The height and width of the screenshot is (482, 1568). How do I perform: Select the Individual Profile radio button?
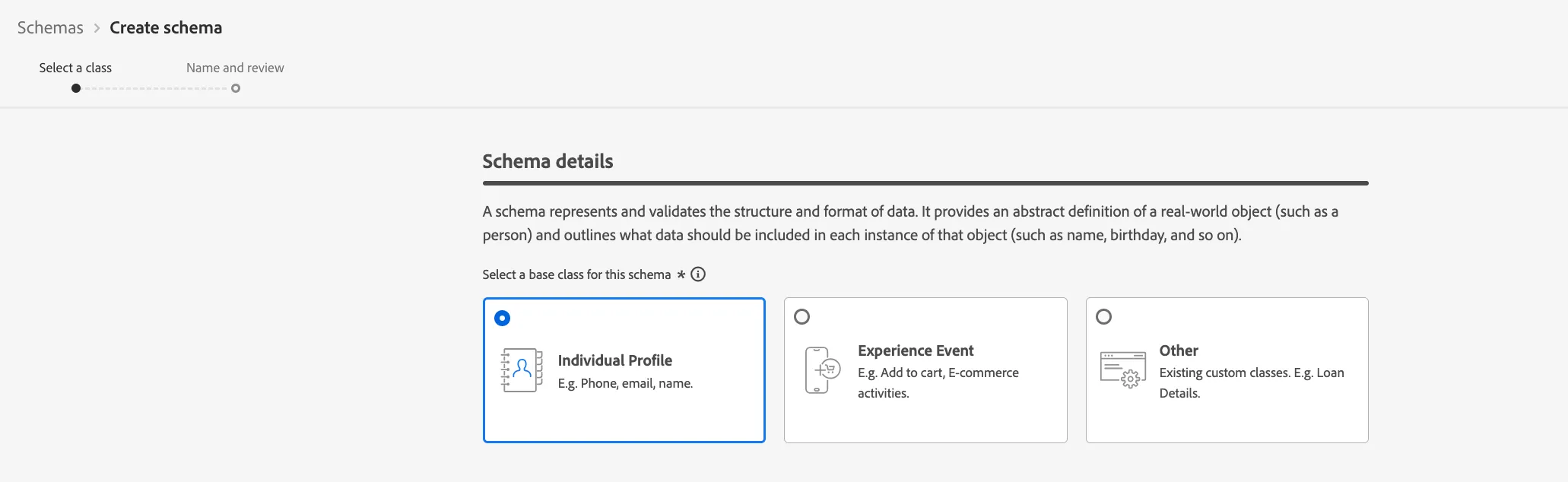(502, 318)
